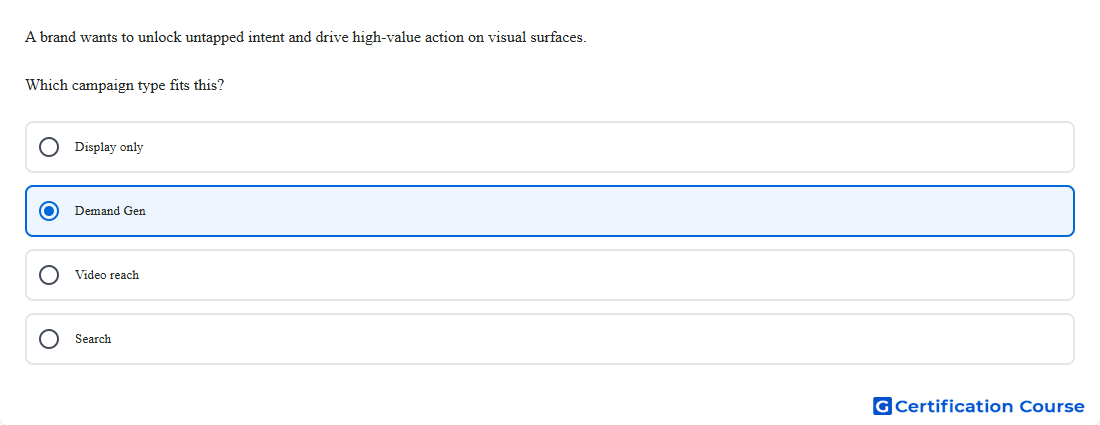Screen dimensions: 1100x425
Task: Click the "Video reach" answer label
Action: [107, 275]
